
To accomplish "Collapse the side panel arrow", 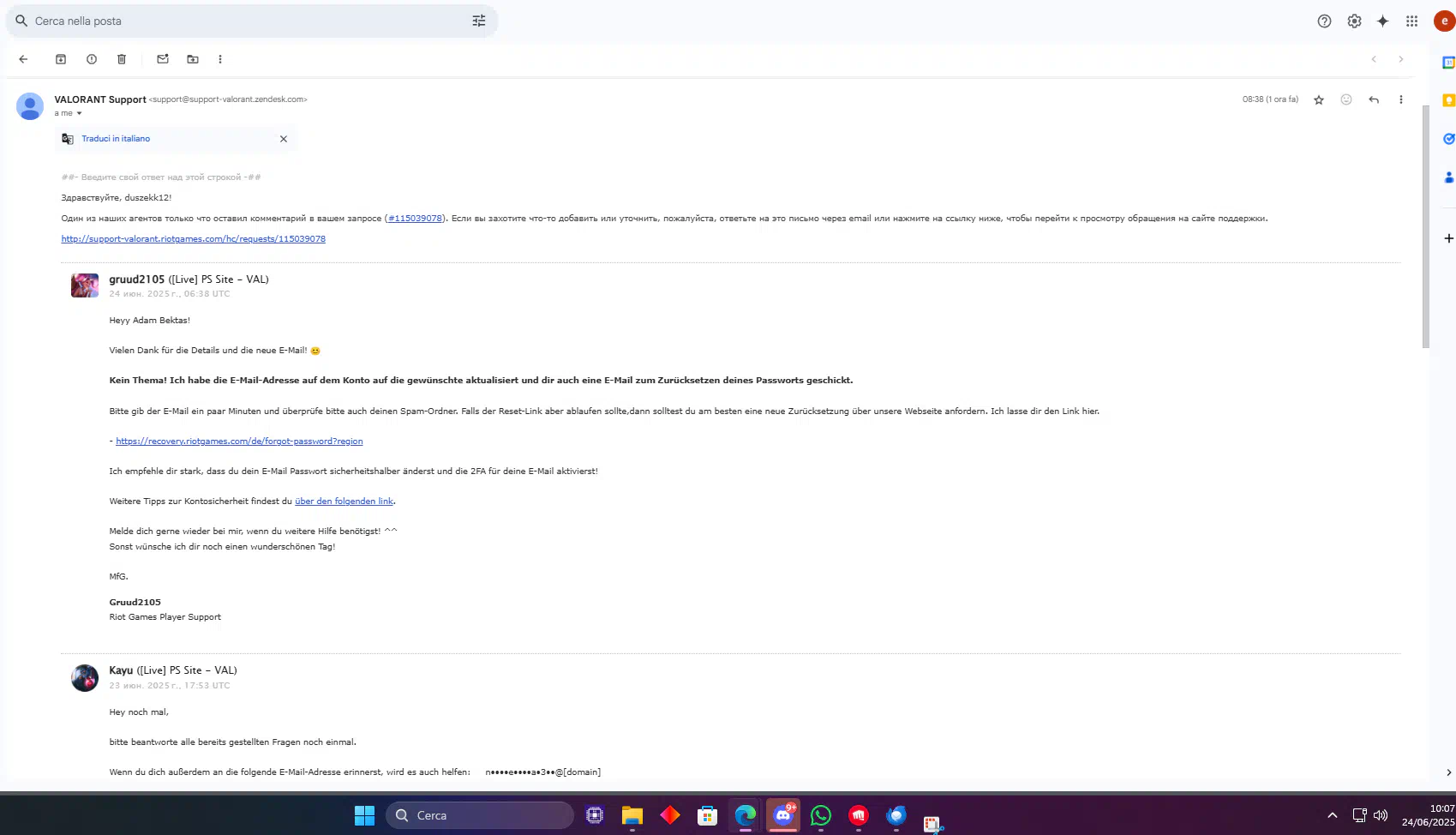I will click(x=1448, y=772).
